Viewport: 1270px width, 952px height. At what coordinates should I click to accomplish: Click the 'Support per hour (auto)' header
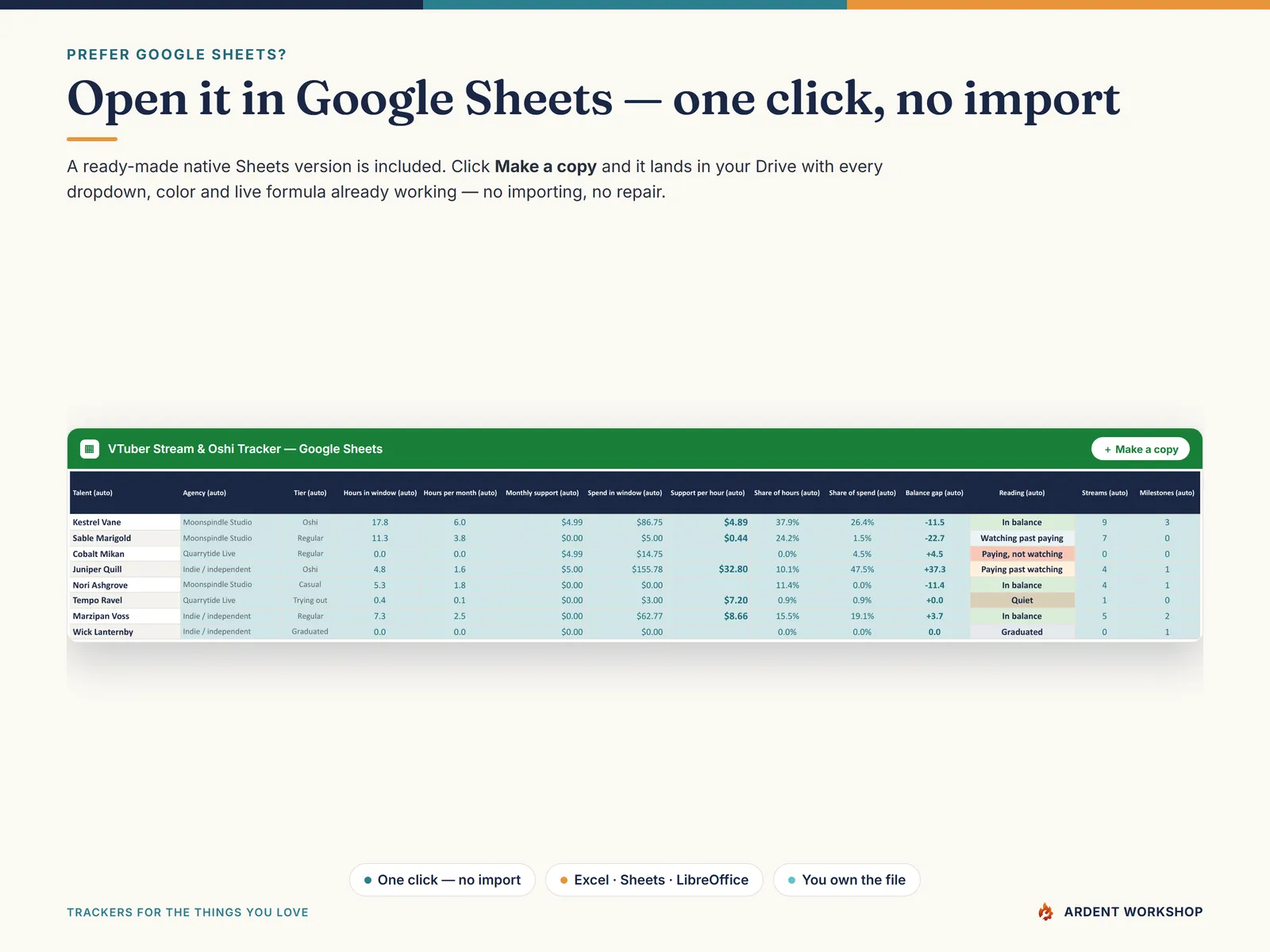(x=708, y=493)
